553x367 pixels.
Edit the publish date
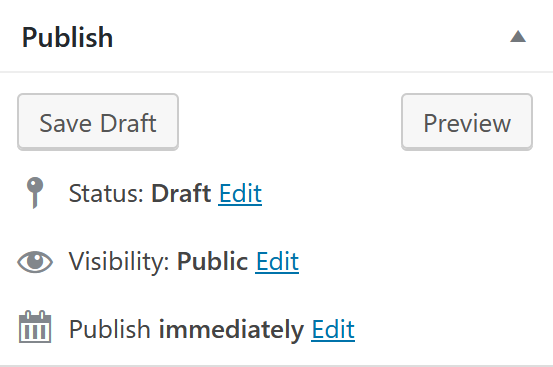(x=333, y=329)
